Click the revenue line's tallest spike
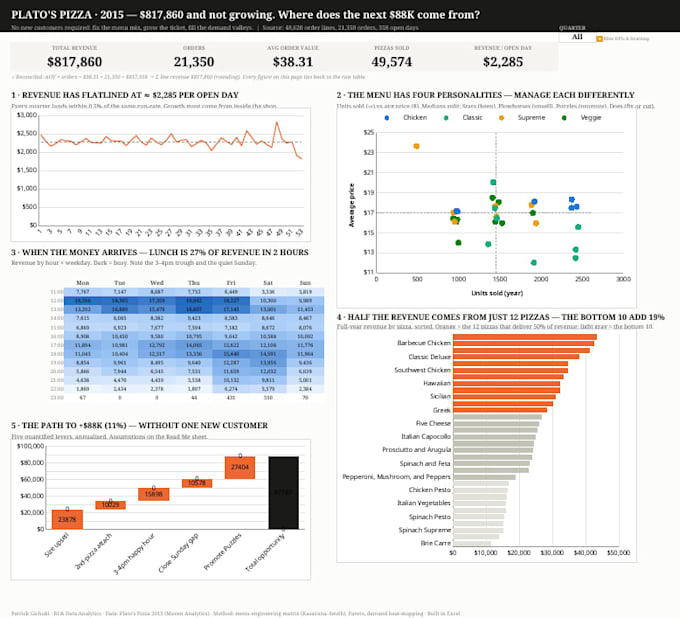The image size is (680, 618). point(277,123)
